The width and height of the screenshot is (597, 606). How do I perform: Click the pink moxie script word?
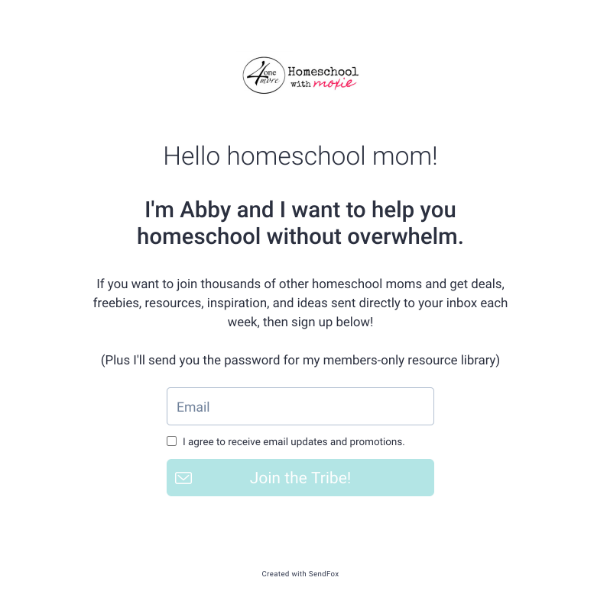(335, 83)
